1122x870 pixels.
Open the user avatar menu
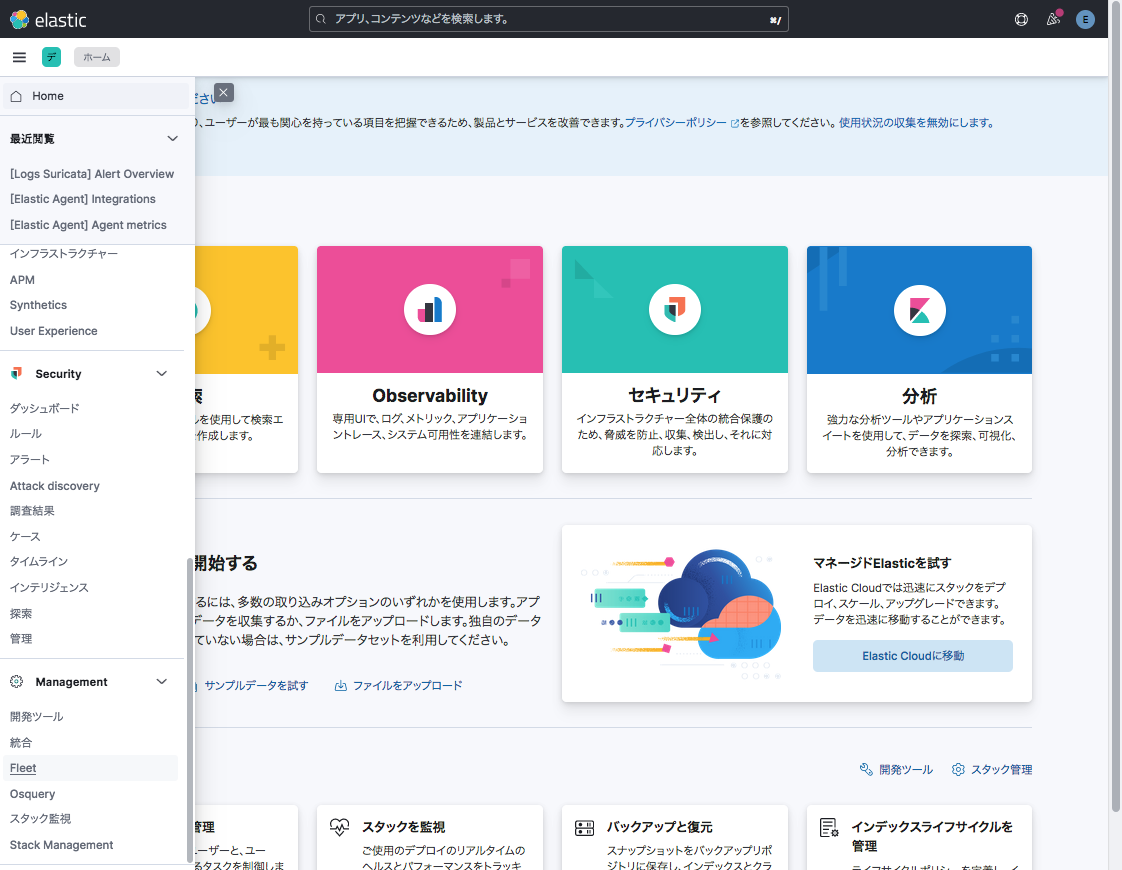point(1085,19)
